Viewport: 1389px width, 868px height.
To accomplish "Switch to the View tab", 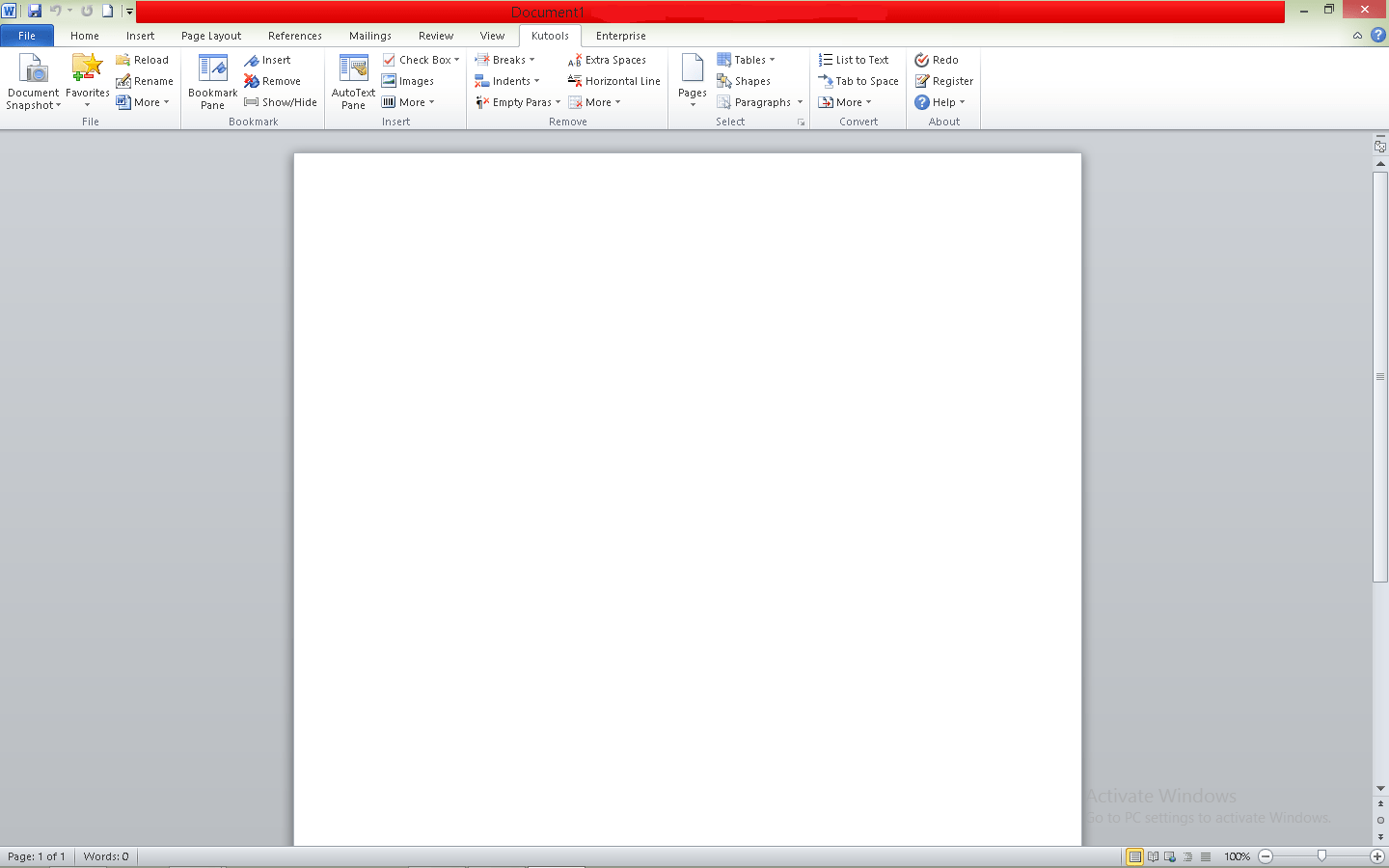I will (492, 36).
